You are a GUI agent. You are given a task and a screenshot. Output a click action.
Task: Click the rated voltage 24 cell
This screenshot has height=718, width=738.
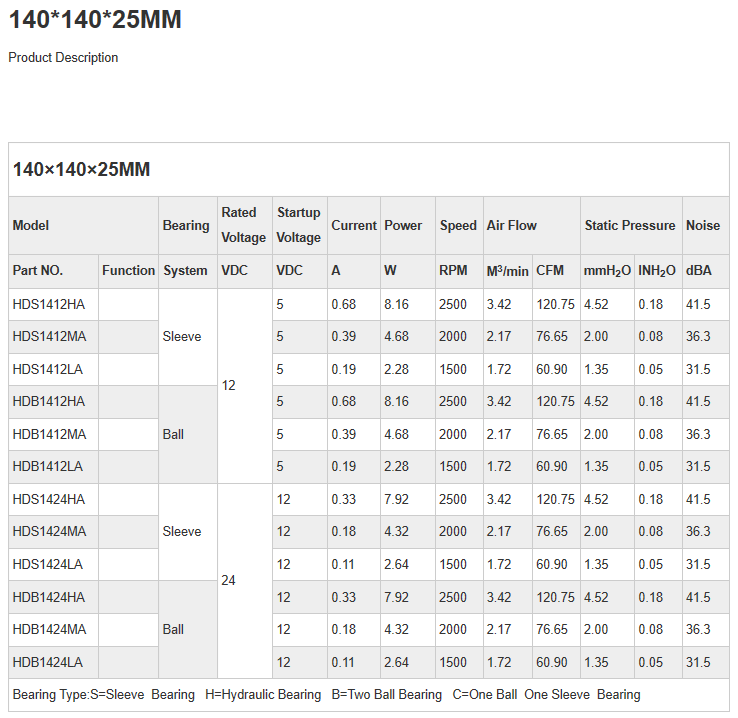pyautogui.click(x=228, y=580)
